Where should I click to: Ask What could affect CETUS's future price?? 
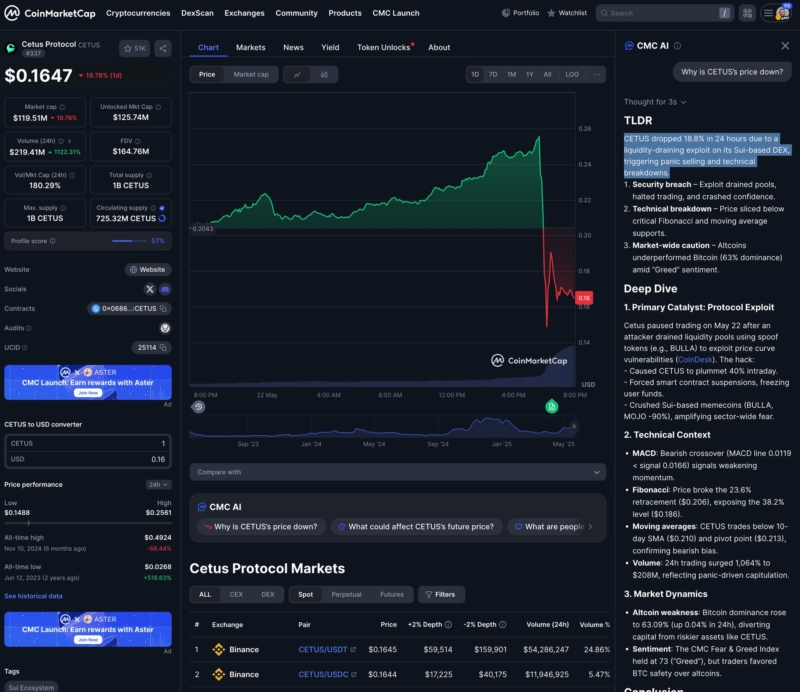[x=416, y=527]
